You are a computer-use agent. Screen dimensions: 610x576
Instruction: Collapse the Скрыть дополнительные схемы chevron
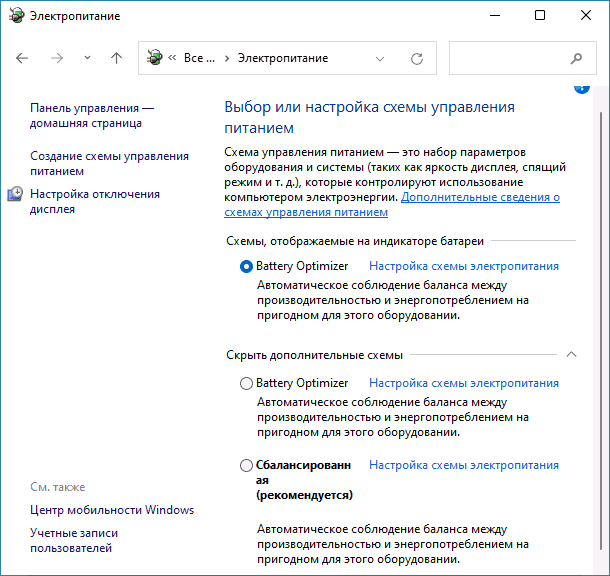coord(571,354)
